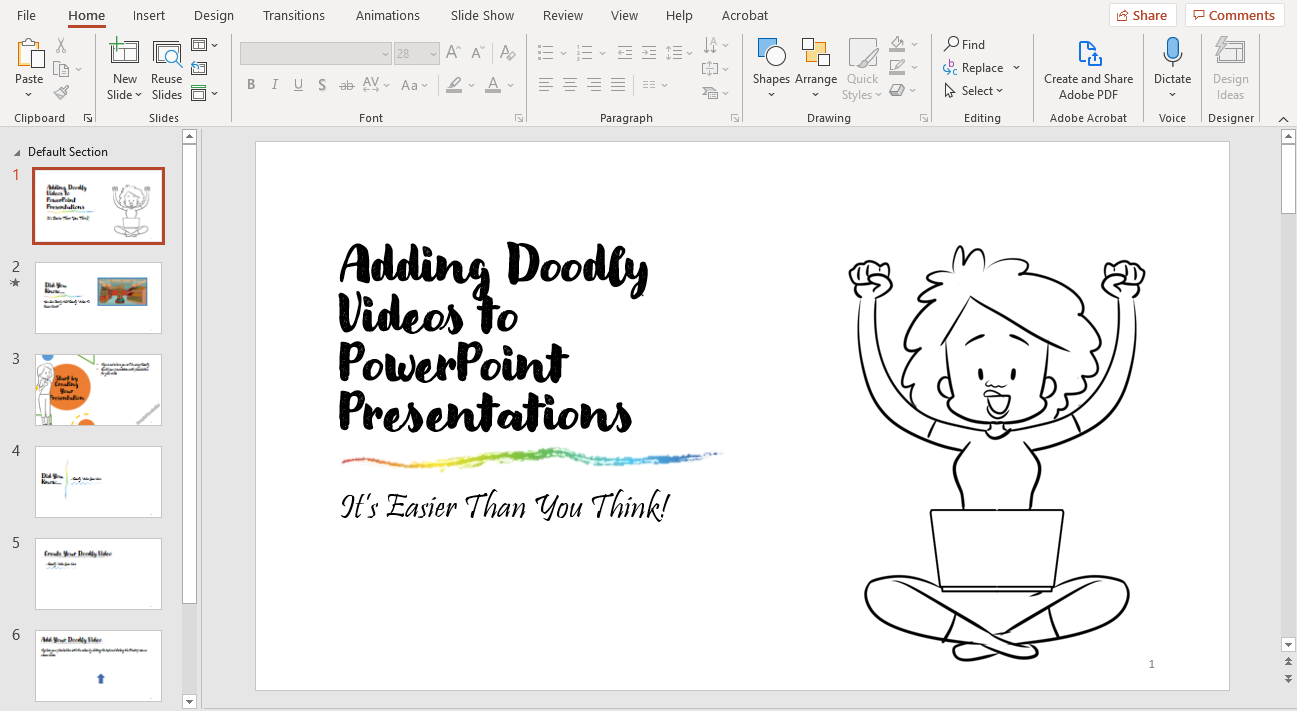The height and width of the screenshot is (711, 1297).
Task: Decrease font size with the smaller A
Action: pyautogui.click(x=479, y=53)
